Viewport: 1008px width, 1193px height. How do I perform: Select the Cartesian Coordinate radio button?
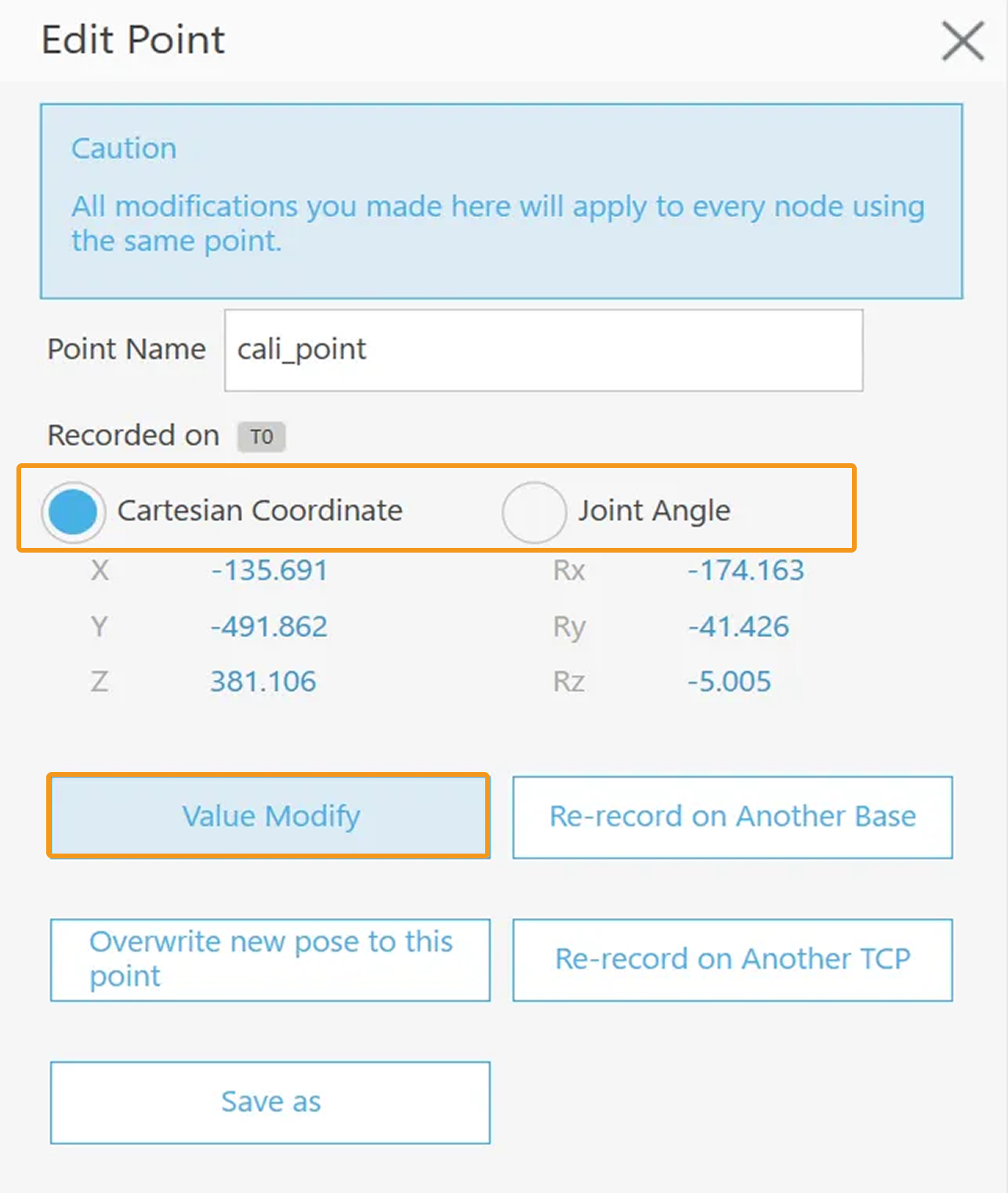[73, 511]
